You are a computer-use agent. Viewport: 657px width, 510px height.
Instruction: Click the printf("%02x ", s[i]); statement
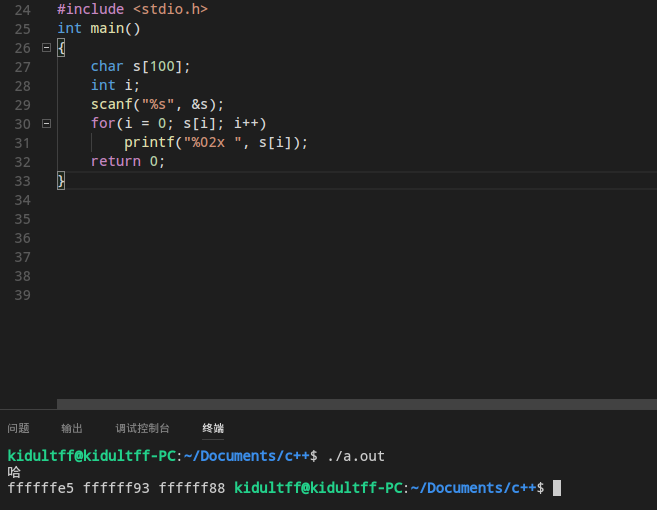[x=216, y=142]
